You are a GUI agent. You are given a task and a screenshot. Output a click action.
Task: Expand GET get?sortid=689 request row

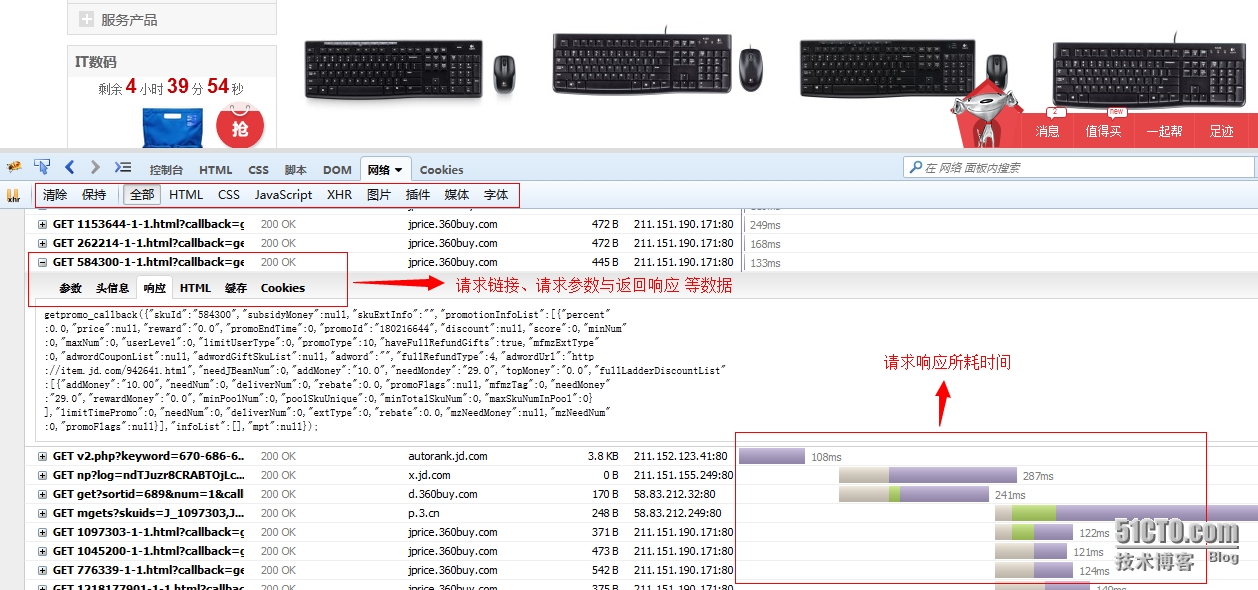pyautogui.click(x=42, y=494)
